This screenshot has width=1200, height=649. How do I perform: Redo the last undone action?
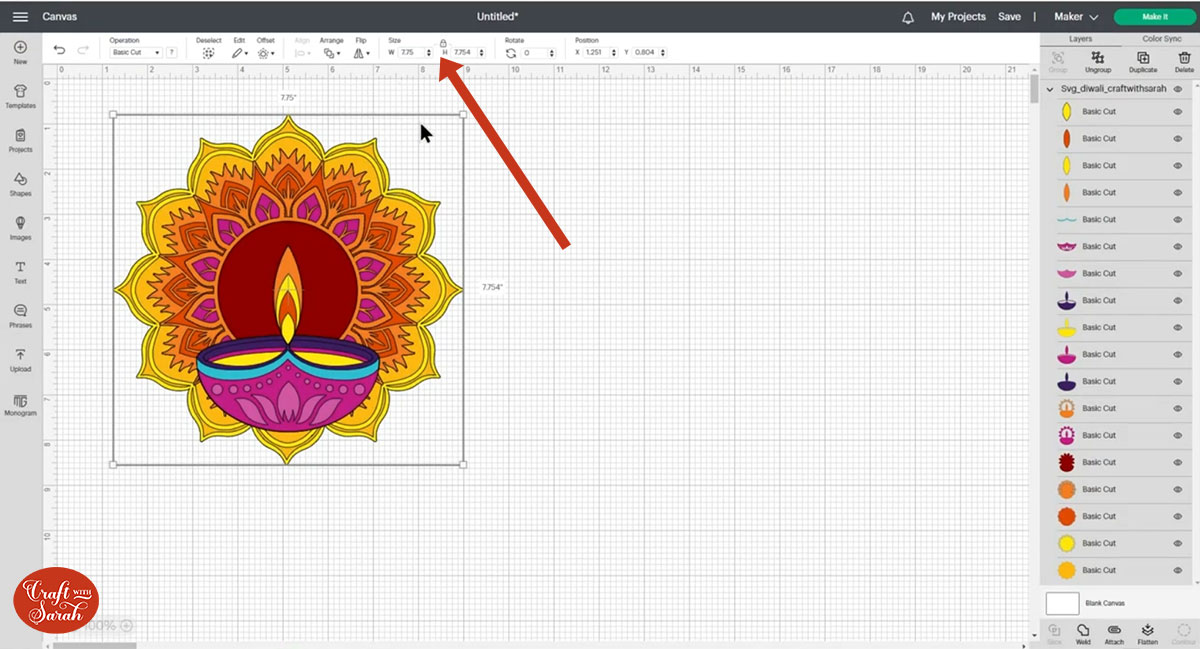tap(83, 50)
